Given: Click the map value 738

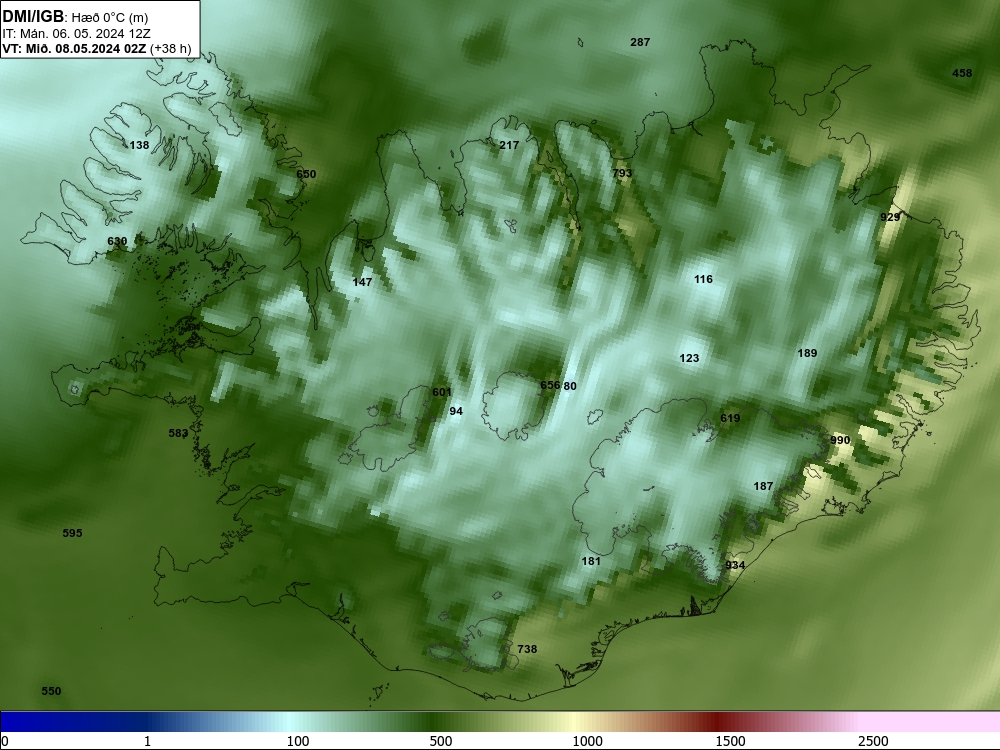Looking at the screenshot, I should [527, 649].
